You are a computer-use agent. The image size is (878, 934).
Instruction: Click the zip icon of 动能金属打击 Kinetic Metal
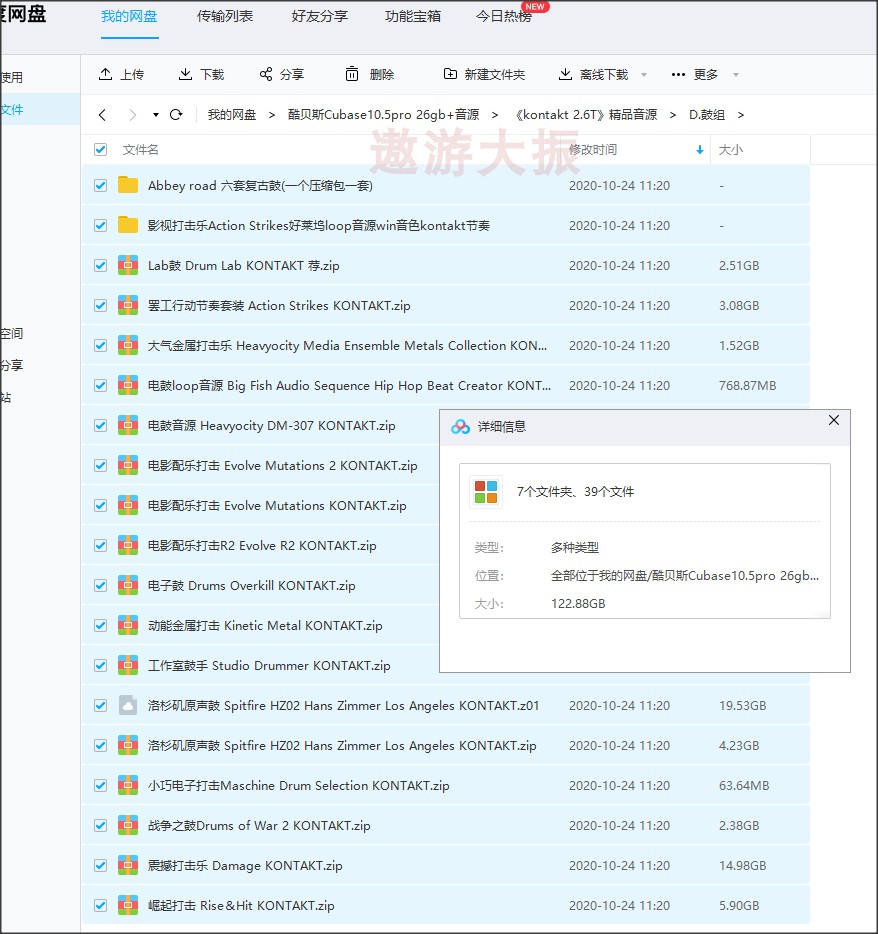click(x=128, y=625)
